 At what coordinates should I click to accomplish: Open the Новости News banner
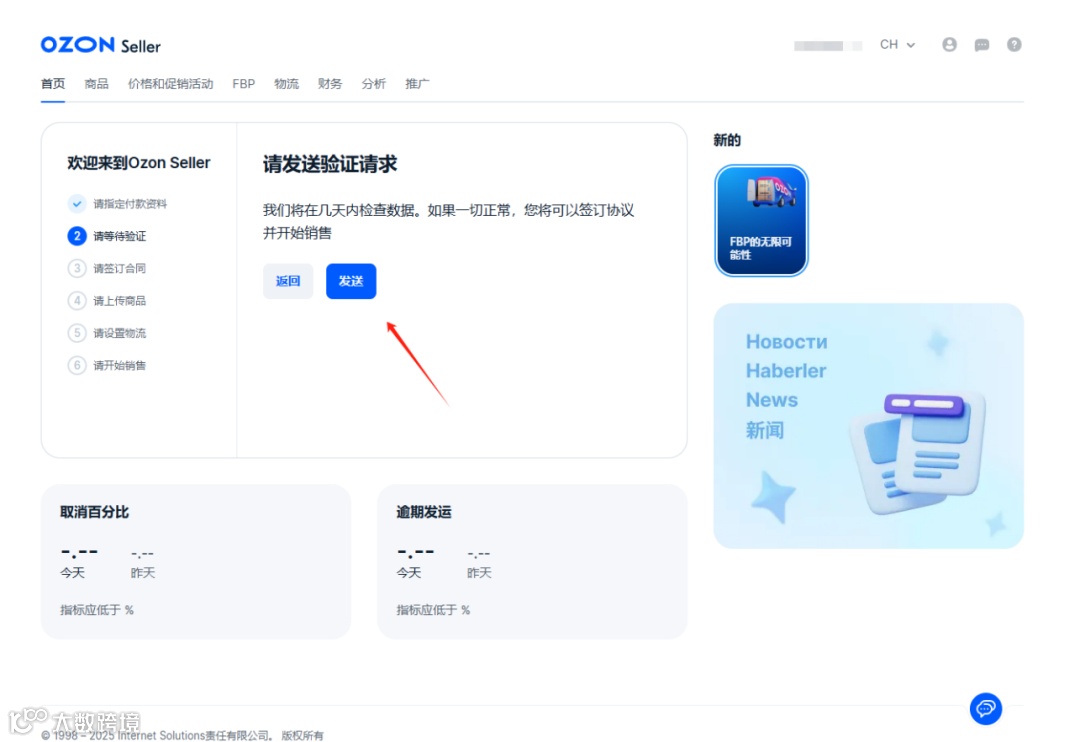coord(869,426)
